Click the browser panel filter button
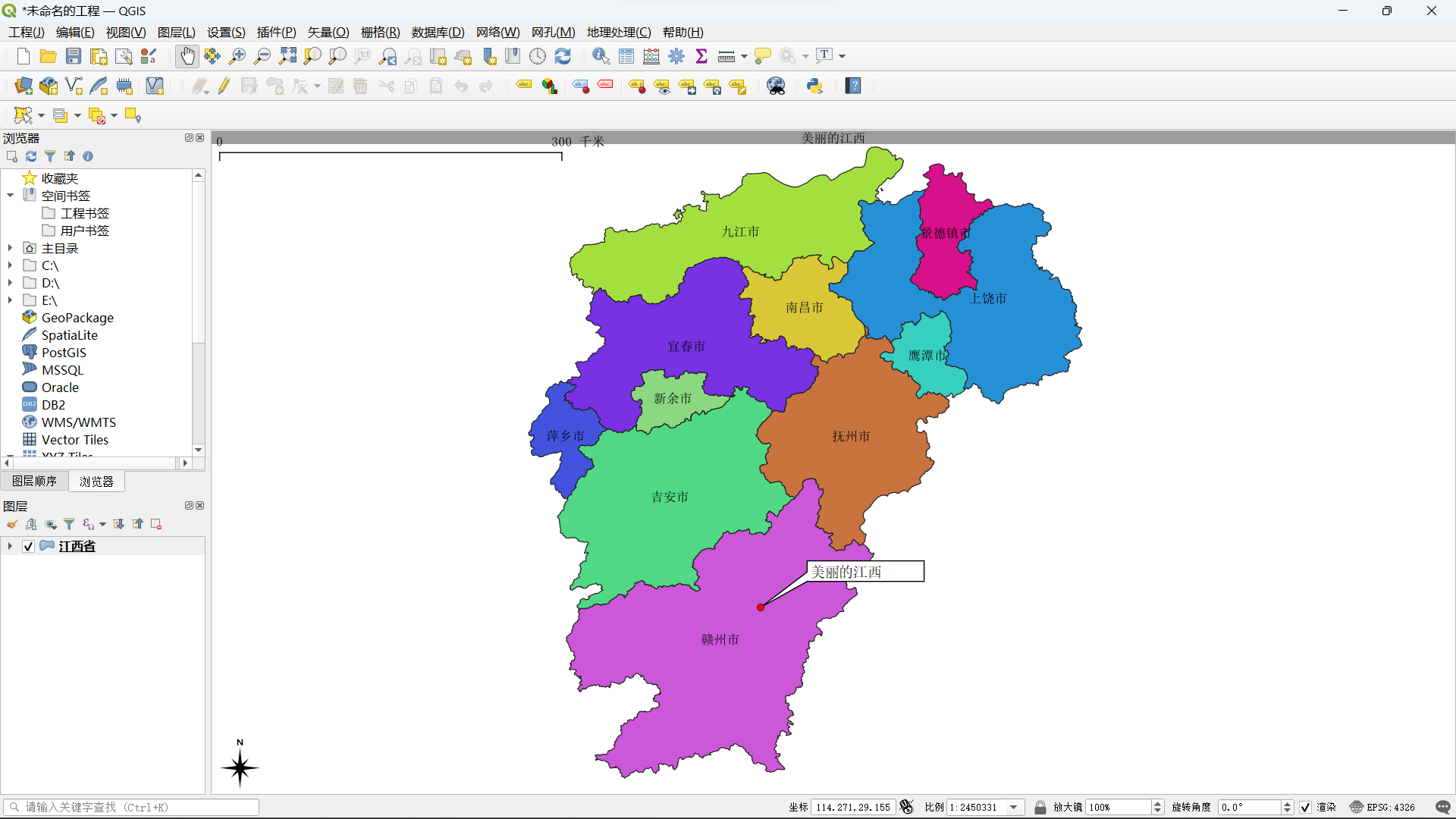 (50, 156)
